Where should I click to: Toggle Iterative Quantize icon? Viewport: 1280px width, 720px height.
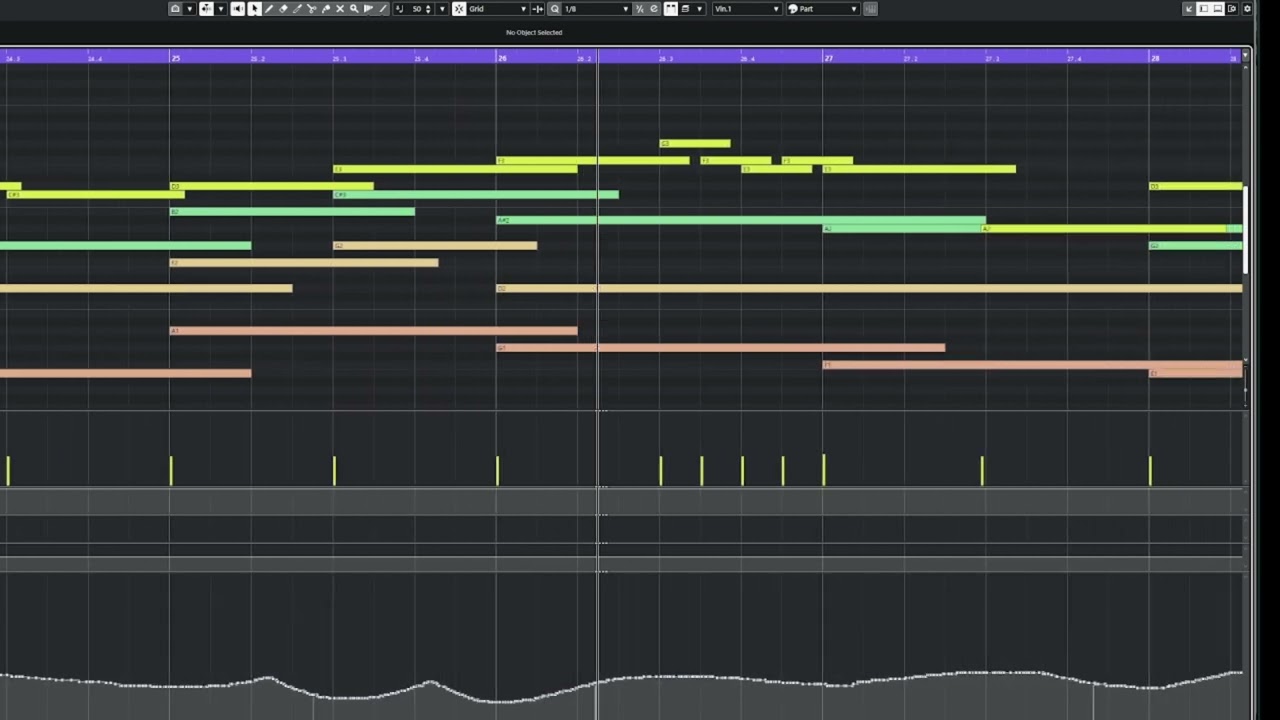[640, 8]
